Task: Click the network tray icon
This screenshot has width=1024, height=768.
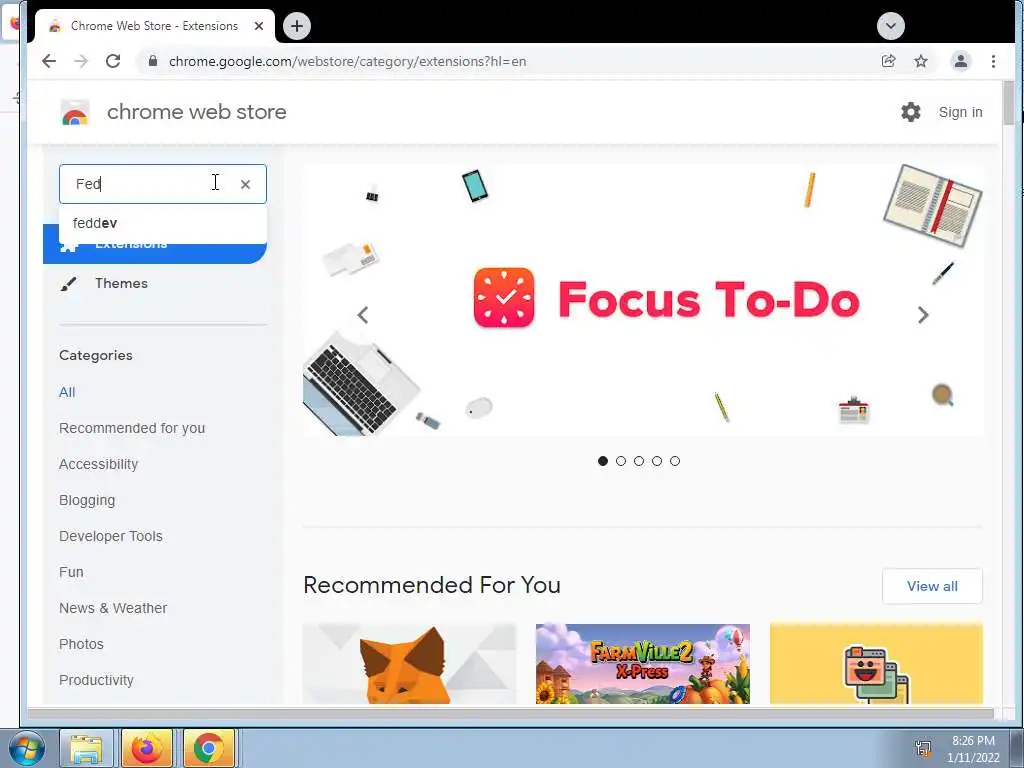Action: 923,748
